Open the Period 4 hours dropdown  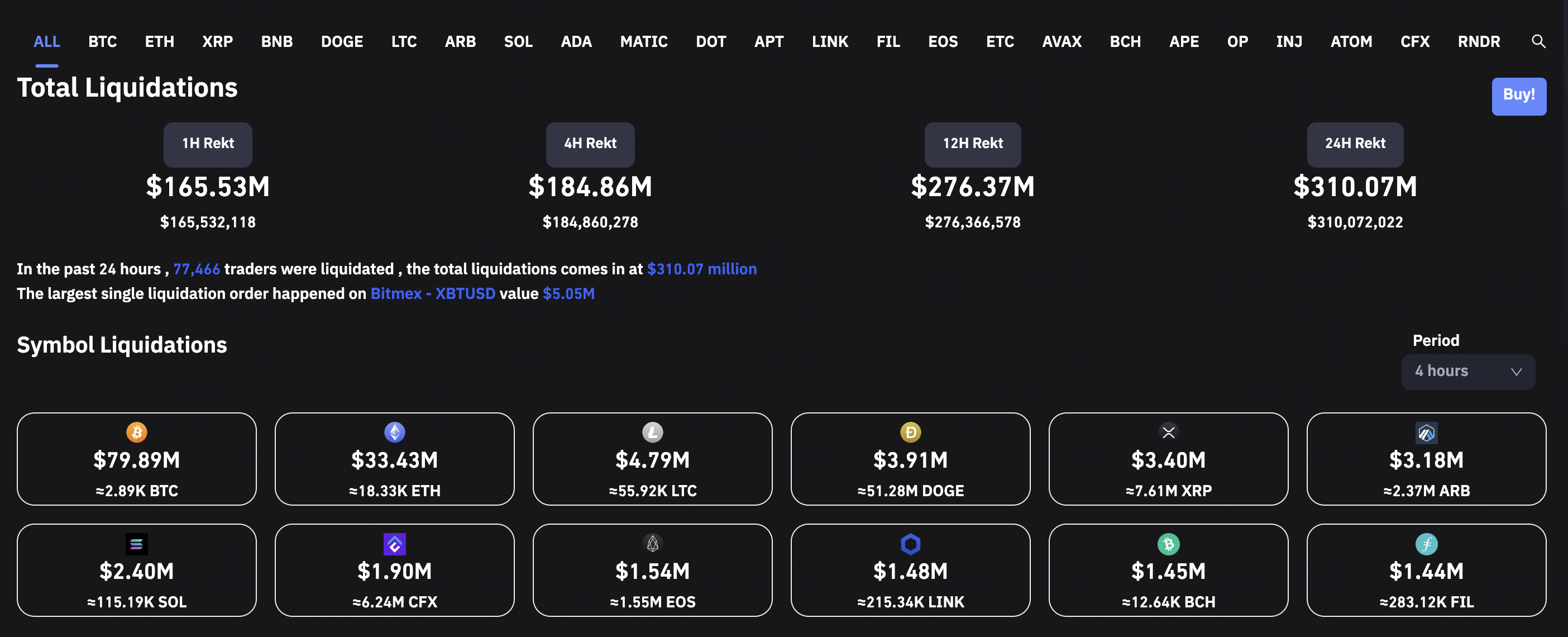[x=1461, y=372]
